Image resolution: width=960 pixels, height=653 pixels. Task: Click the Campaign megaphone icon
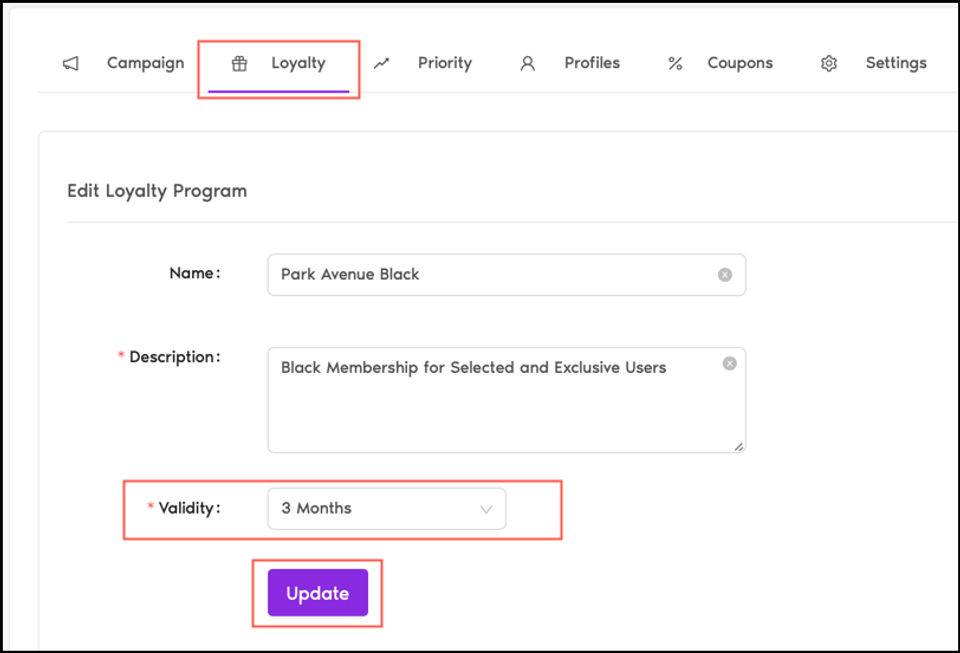pyautogui.click(x=71, y=63)
